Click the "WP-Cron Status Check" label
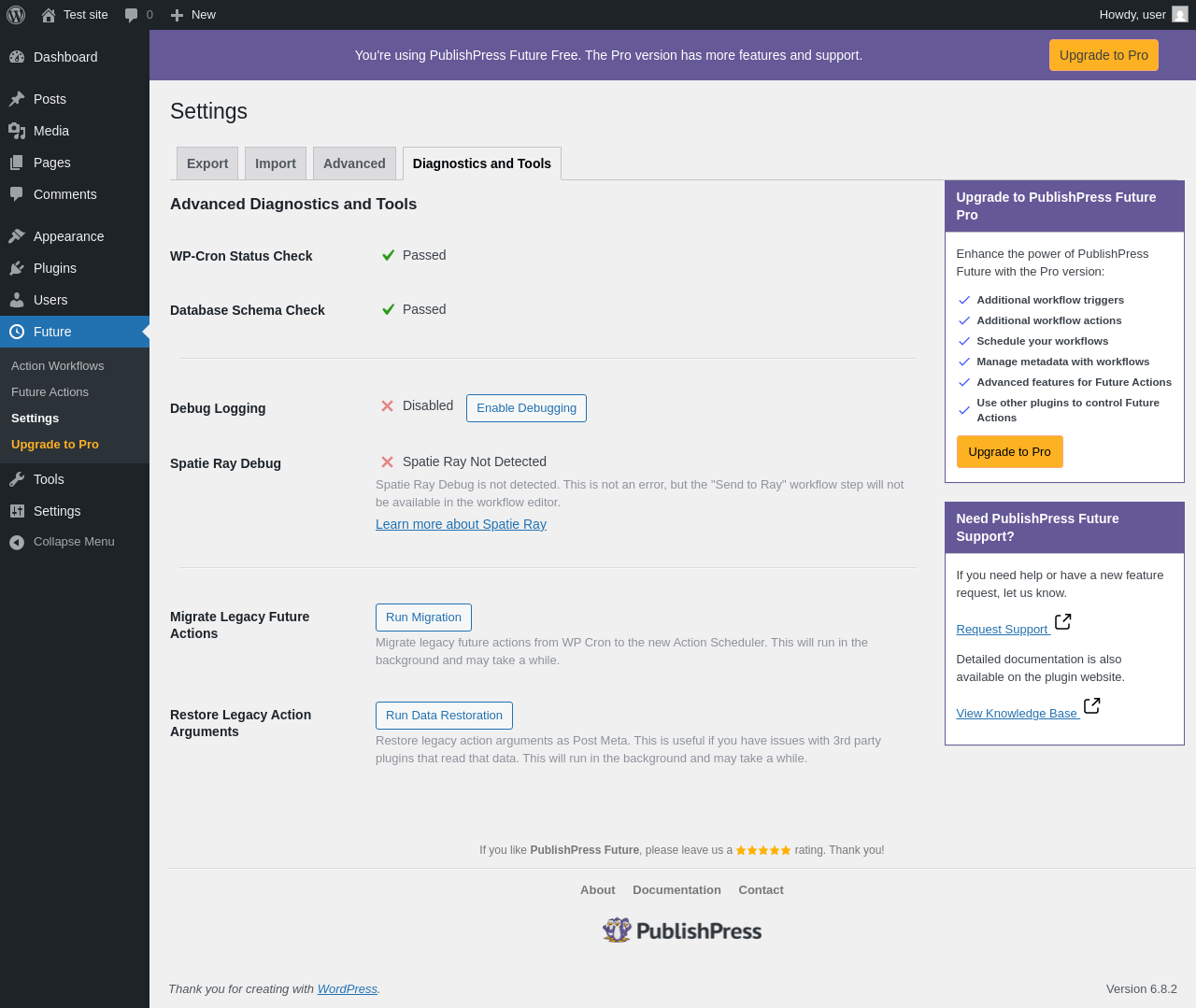This screenshot has height=1008, width=1196. (241, 256)
